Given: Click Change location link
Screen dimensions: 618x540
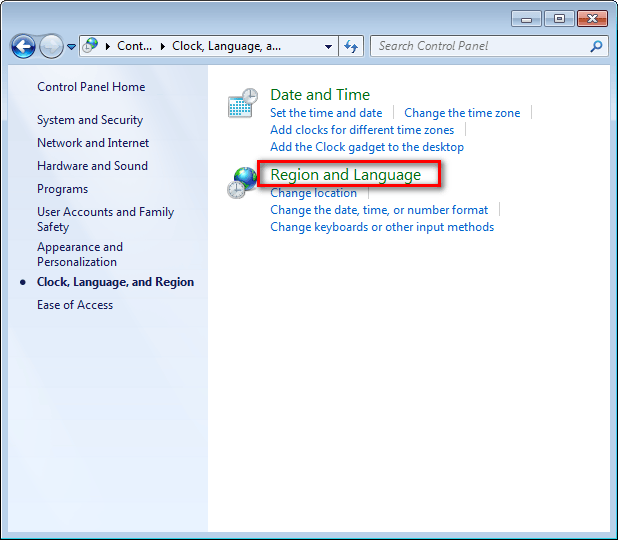Looking at the screenshot, I should [313, 193].
